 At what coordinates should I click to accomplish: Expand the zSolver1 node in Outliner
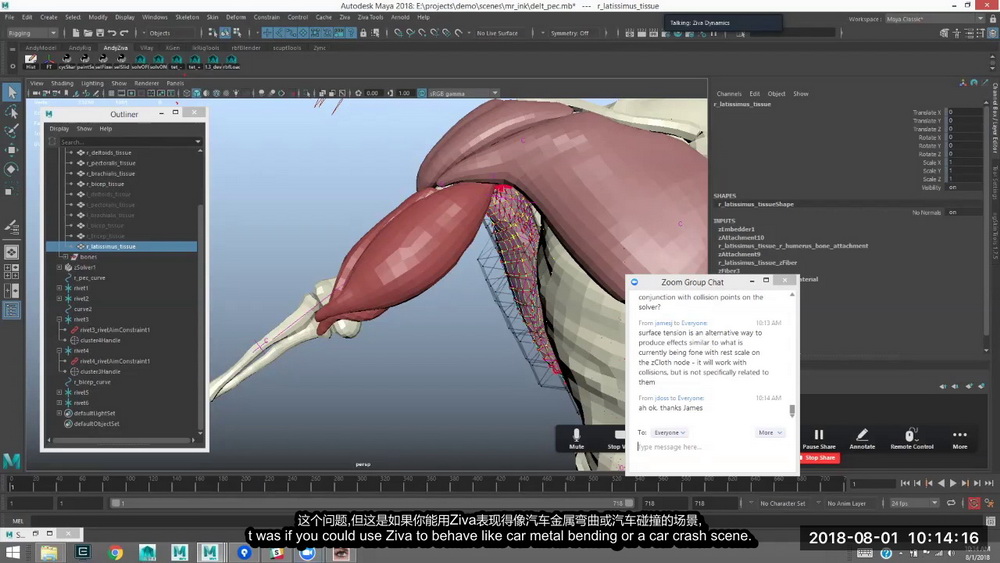59,268
